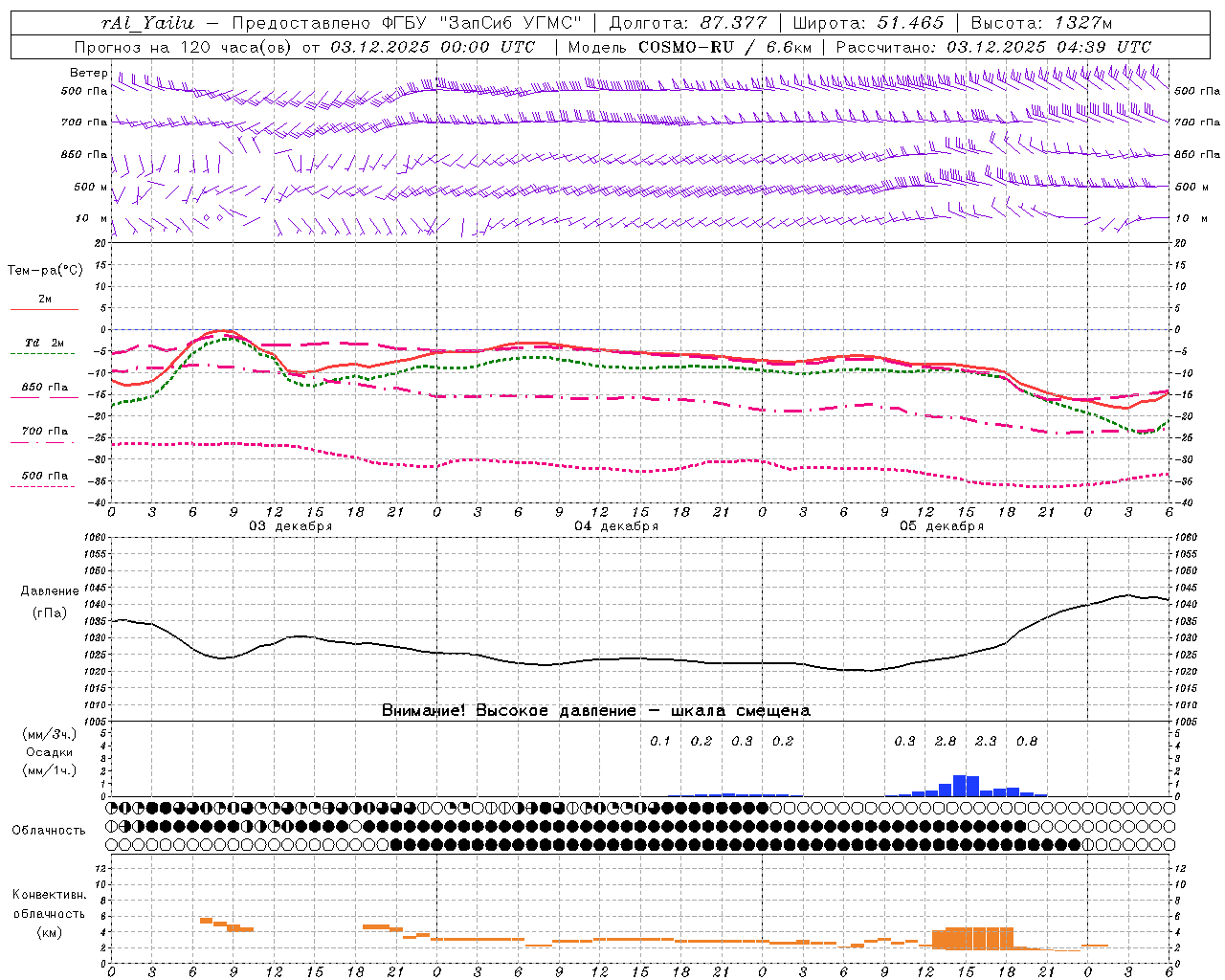Click the '2м' legend entry

pos(45,299)
